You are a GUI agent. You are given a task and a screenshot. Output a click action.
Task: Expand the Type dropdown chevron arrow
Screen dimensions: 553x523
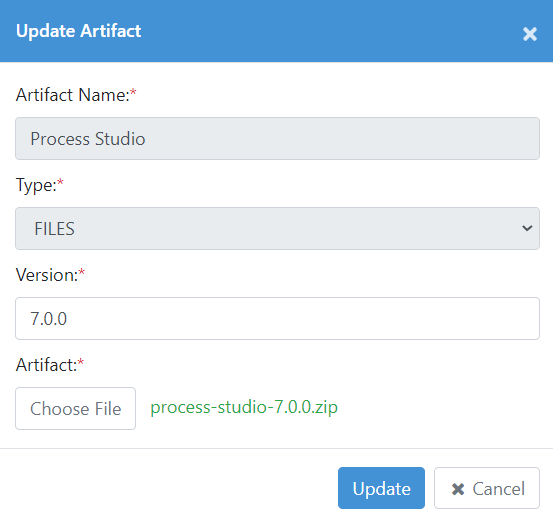click(527, 228)
